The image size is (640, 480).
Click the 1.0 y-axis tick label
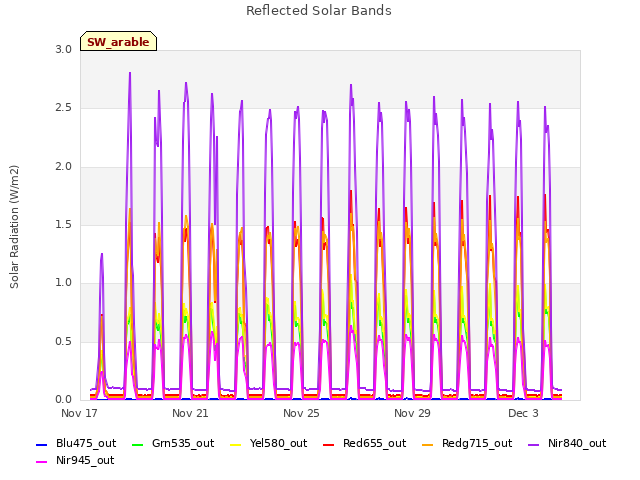[63, 282]
